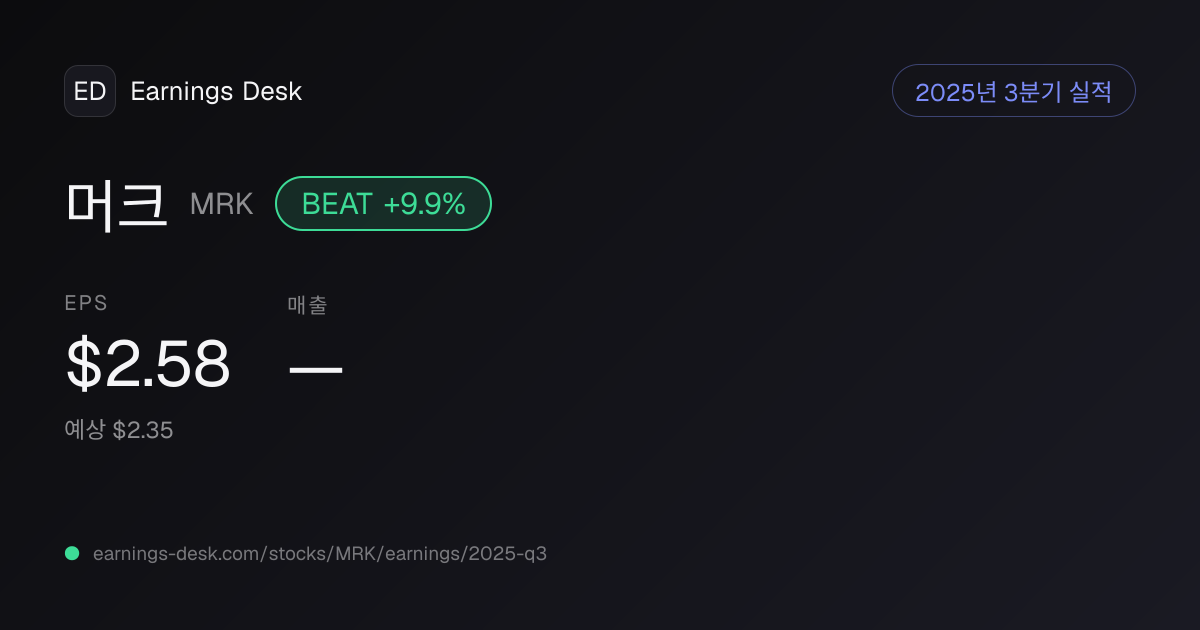Click the ED logo icon

(90, 91)
